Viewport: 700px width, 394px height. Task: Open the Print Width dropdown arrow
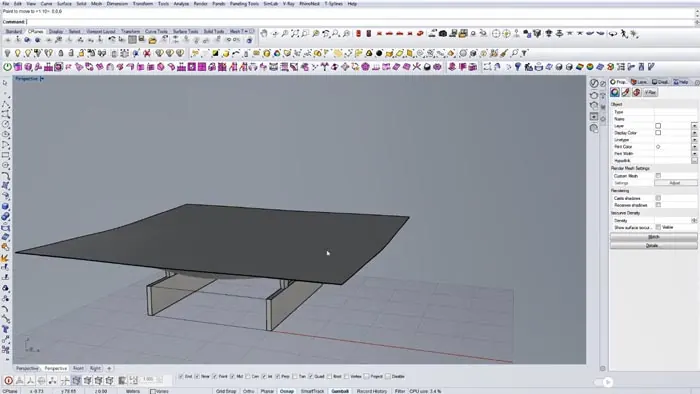coord(694,153)
